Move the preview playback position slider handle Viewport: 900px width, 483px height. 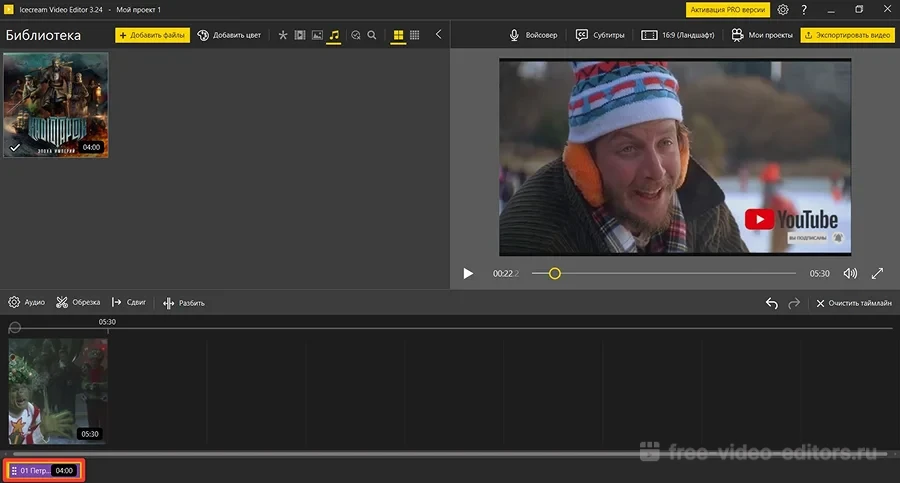coord(554,273)
